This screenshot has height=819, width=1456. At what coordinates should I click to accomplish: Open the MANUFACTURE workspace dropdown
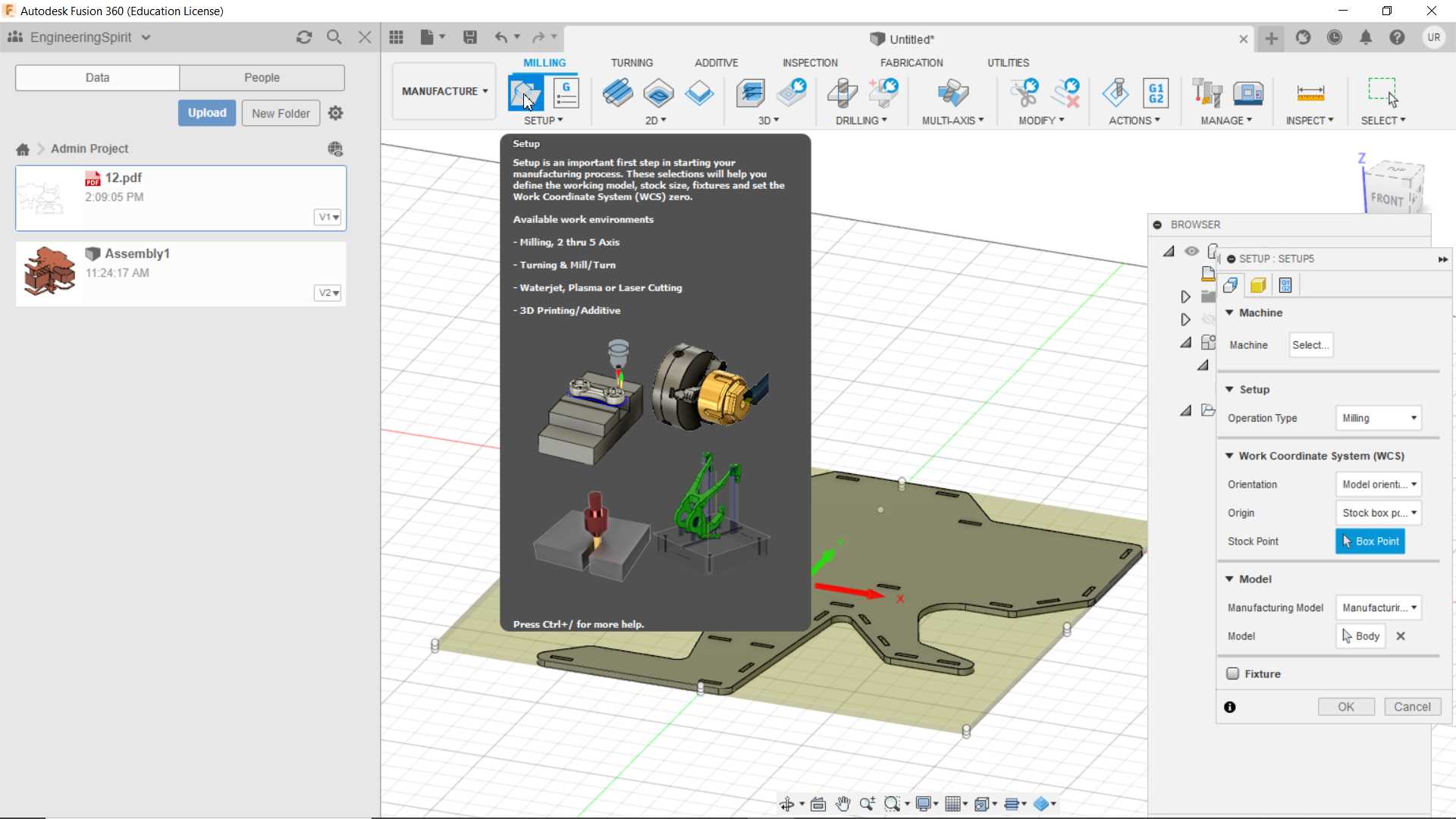pyautogui.click(x=444, y=91)
